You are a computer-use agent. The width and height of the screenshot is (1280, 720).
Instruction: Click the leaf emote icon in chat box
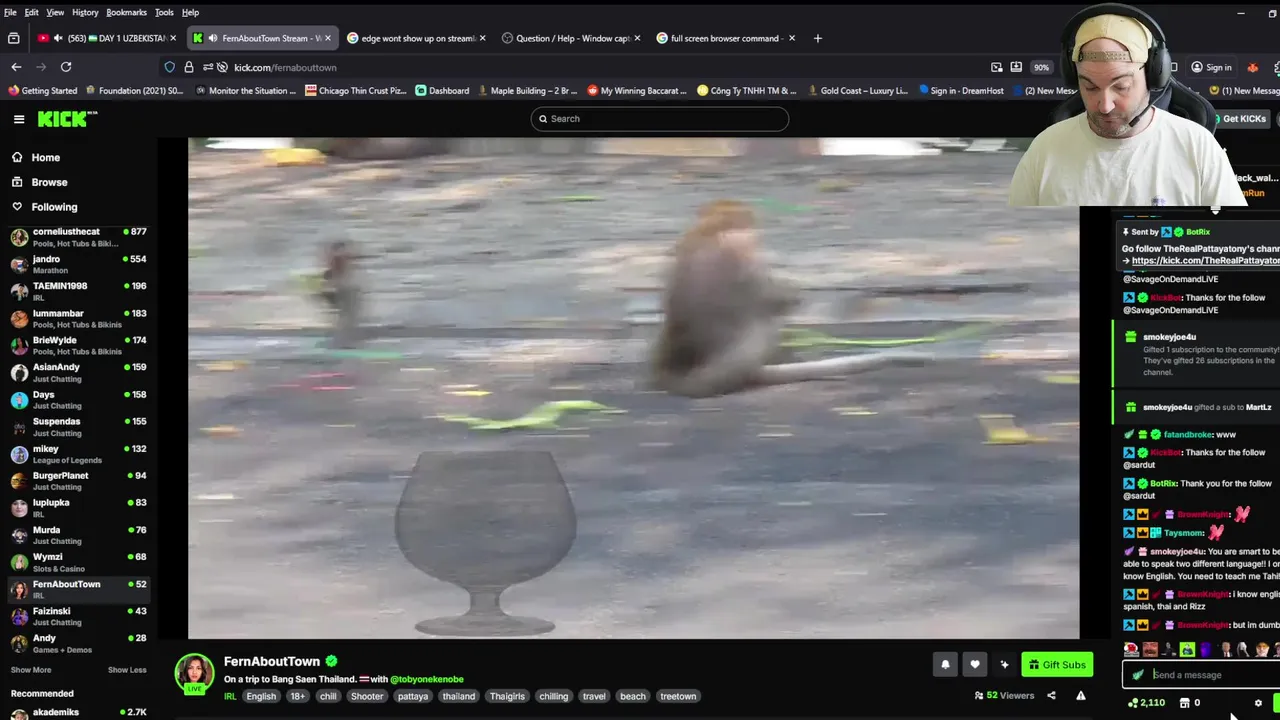[x=1138, y=675]
